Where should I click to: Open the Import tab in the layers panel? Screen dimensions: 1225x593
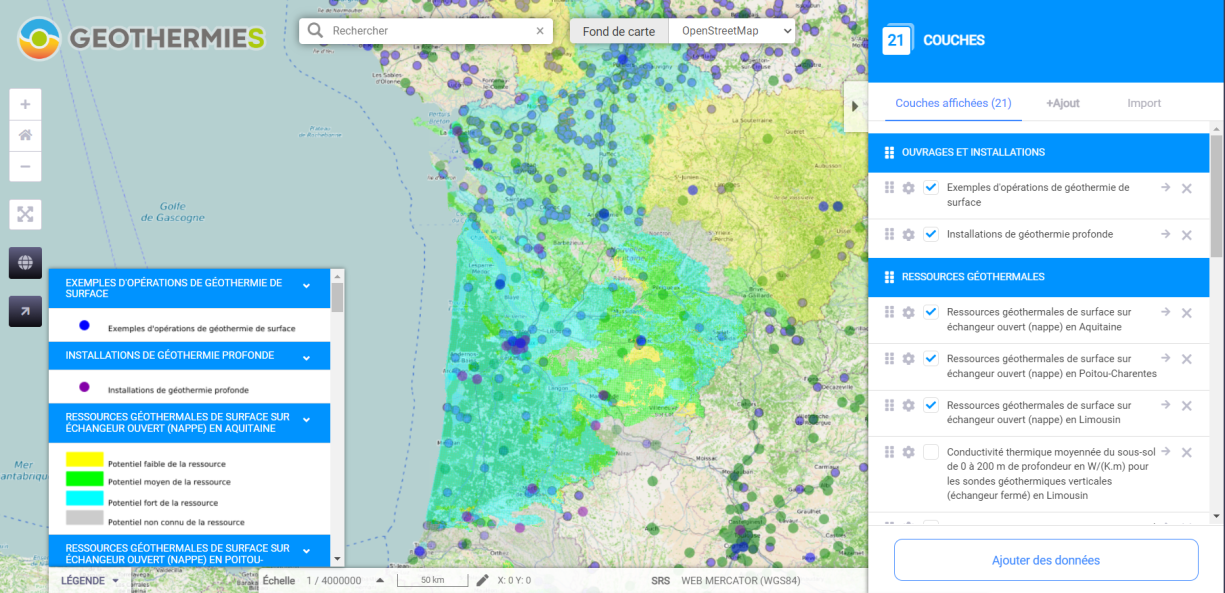1143,102
